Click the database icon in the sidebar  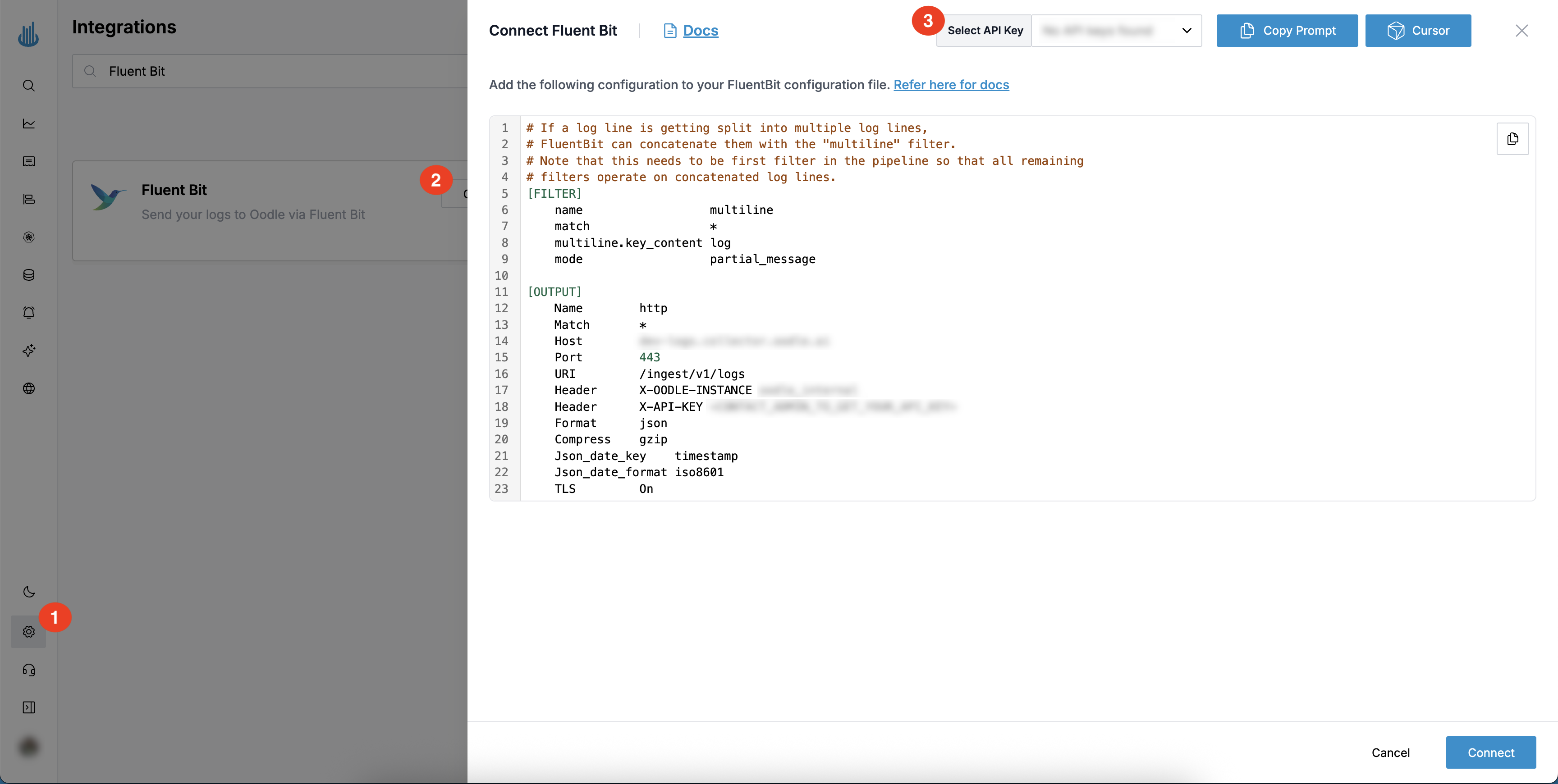coord(28,275)
